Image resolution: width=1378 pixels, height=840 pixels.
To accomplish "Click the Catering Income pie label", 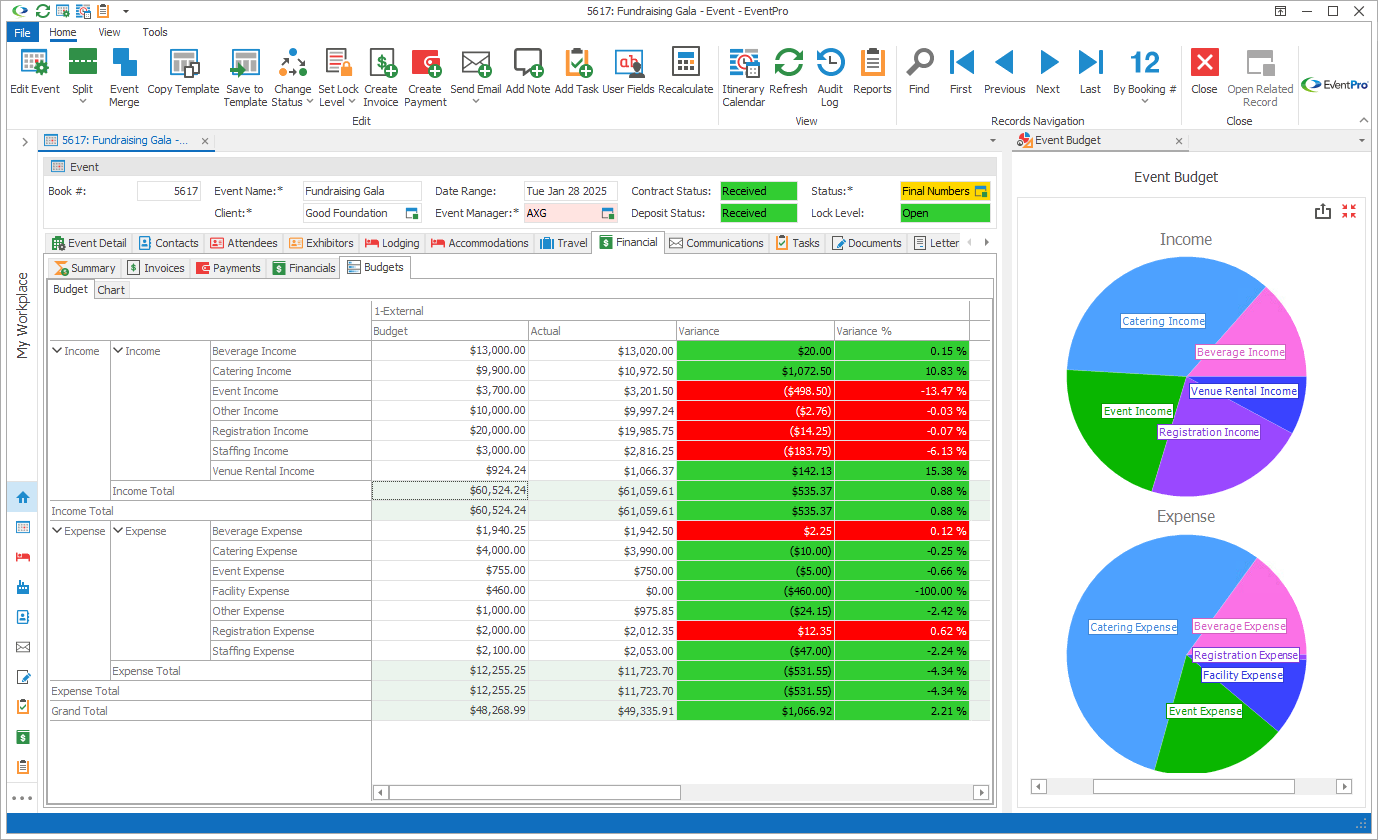I will [1163, 321].
